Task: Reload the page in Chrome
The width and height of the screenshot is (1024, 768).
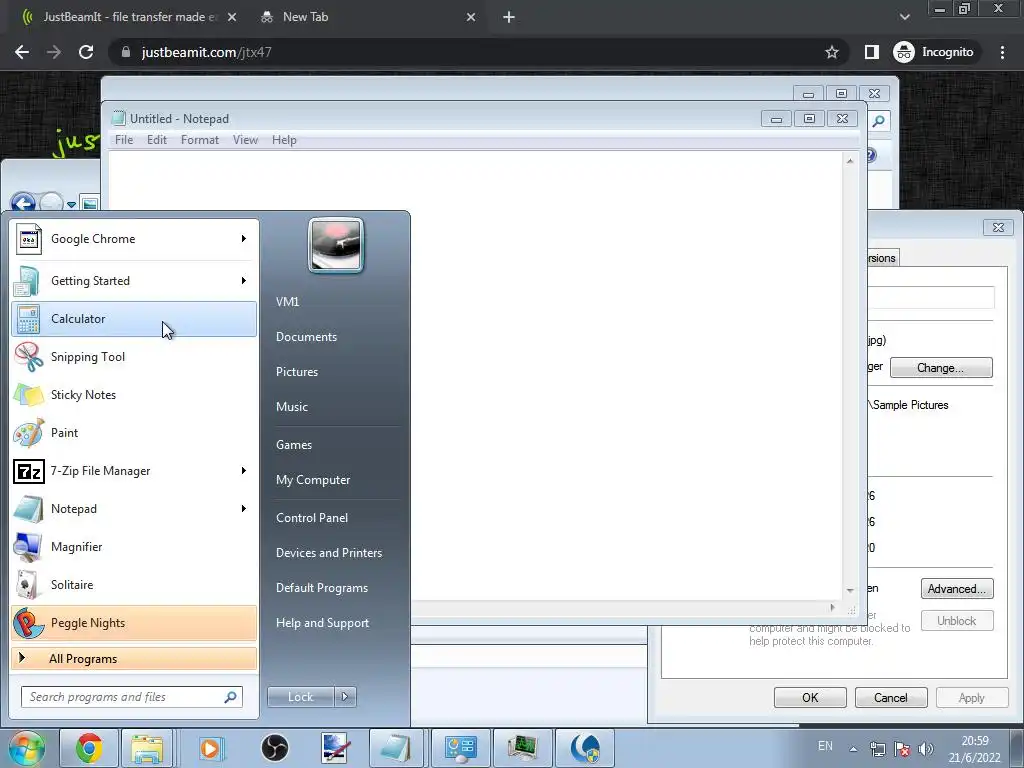Action: (86, 52)
